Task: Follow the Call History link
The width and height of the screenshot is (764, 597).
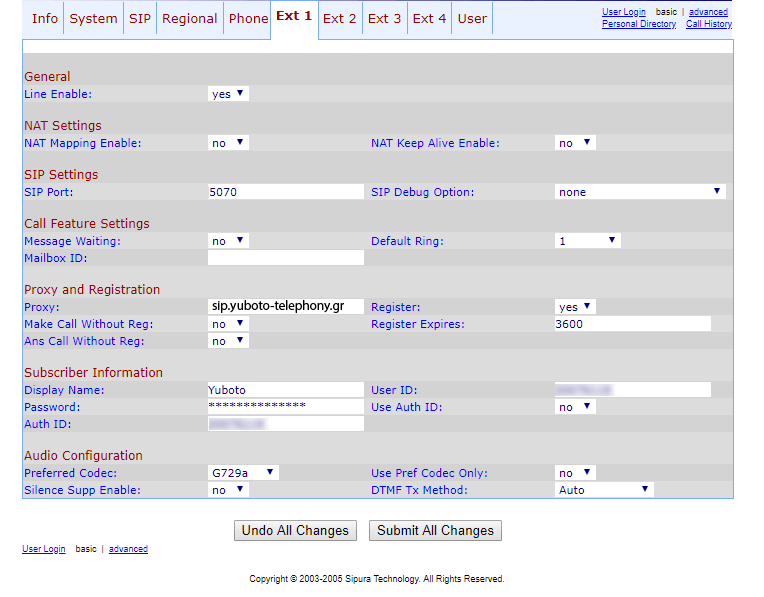Action: coord(708,24)
